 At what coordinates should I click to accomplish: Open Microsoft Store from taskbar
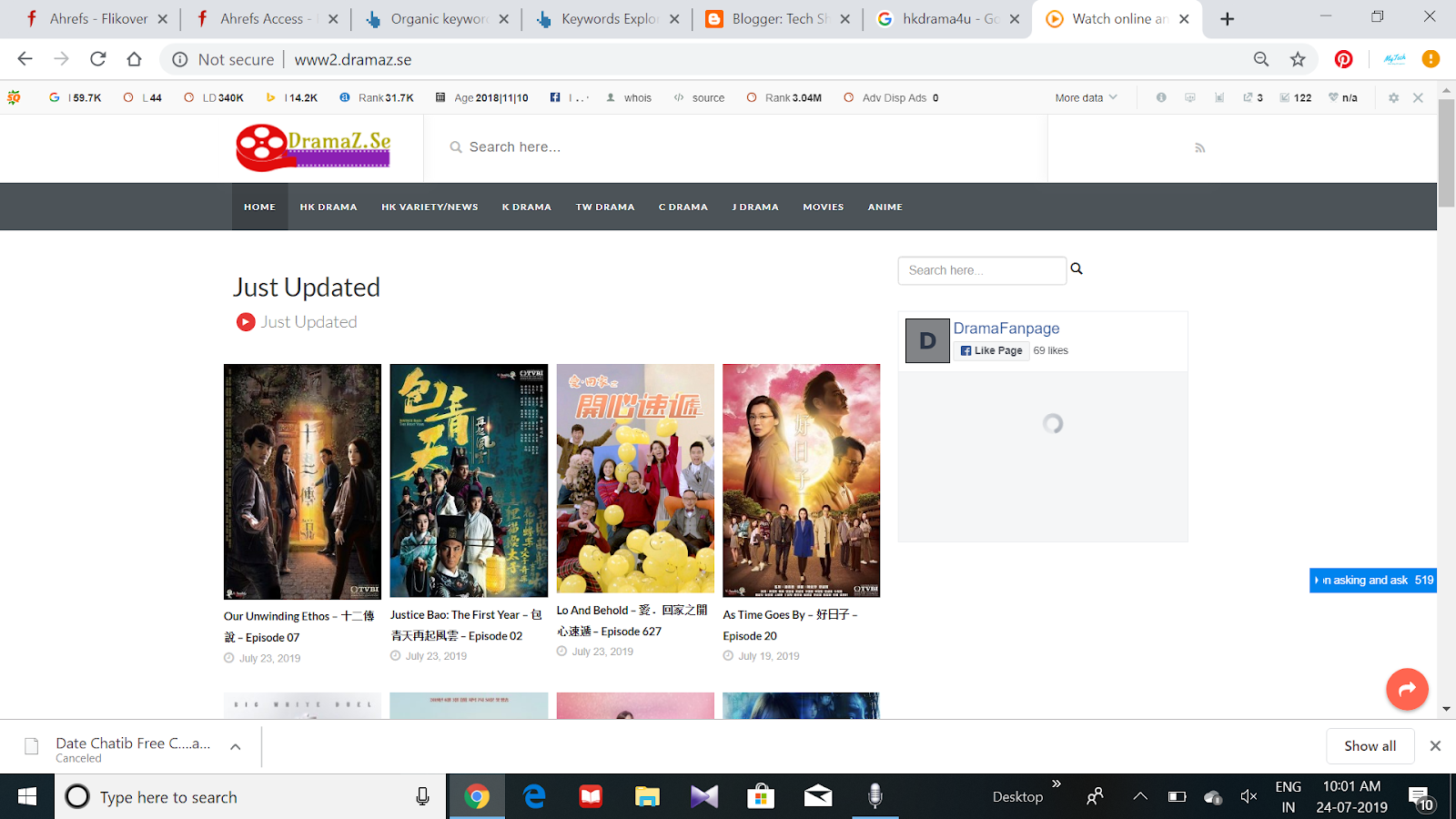761,797
